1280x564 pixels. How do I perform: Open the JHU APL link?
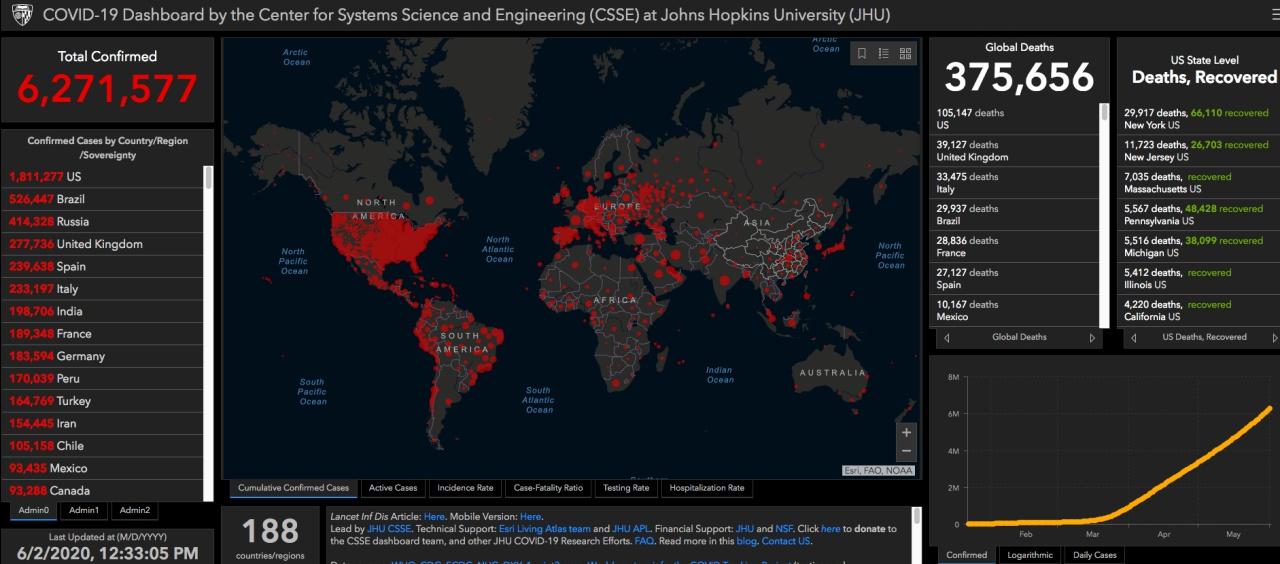pos(630,529)
